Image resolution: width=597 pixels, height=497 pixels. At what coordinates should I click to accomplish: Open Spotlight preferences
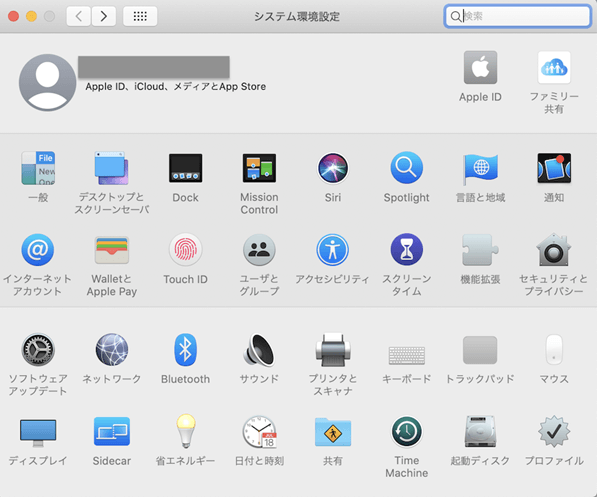[407, 168]
